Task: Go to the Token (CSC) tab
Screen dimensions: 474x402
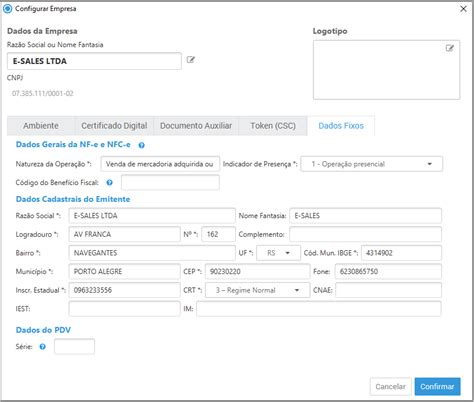Action: click(273, 126)
